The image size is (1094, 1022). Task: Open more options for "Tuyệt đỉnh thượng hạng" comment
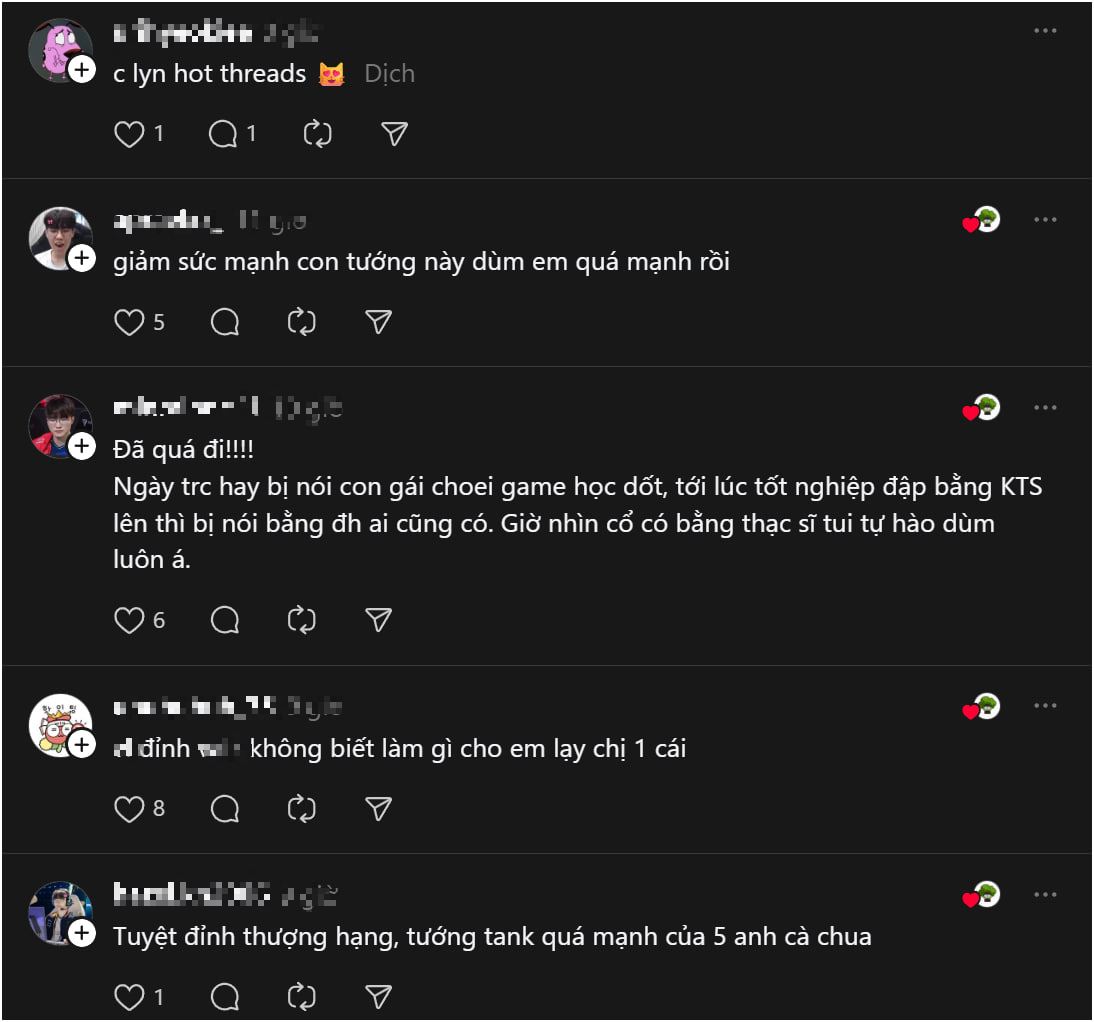(x=1045, y=894)
